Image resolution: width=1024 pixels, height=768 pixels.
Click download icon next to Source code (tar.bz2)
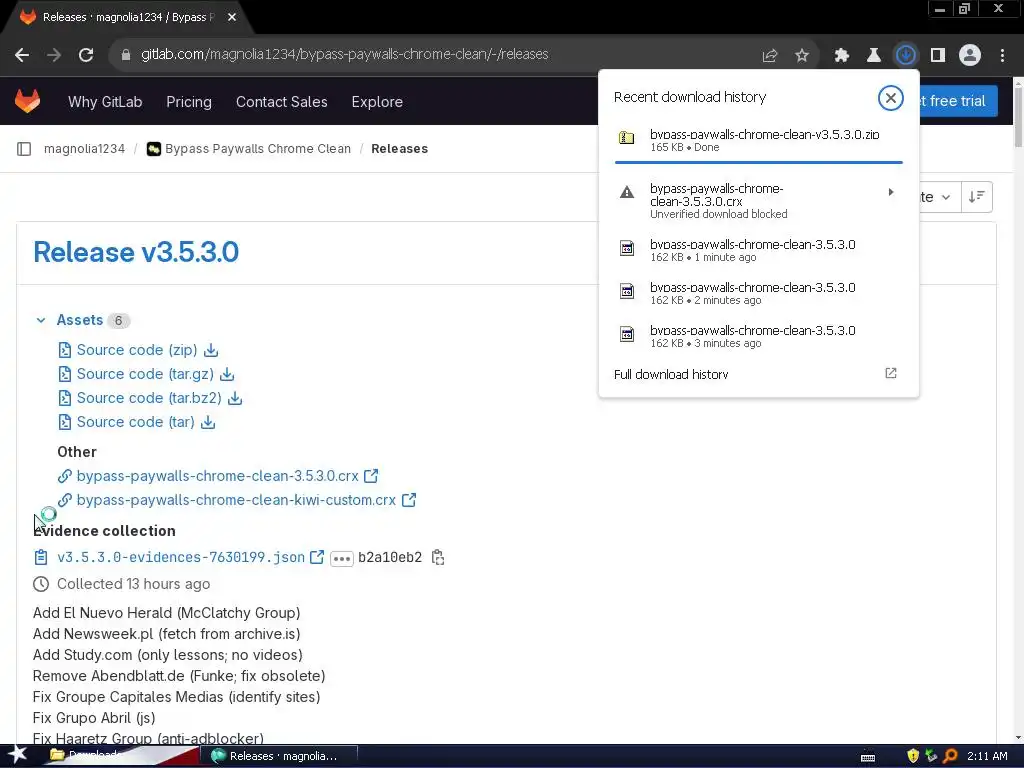click(235, 398)
